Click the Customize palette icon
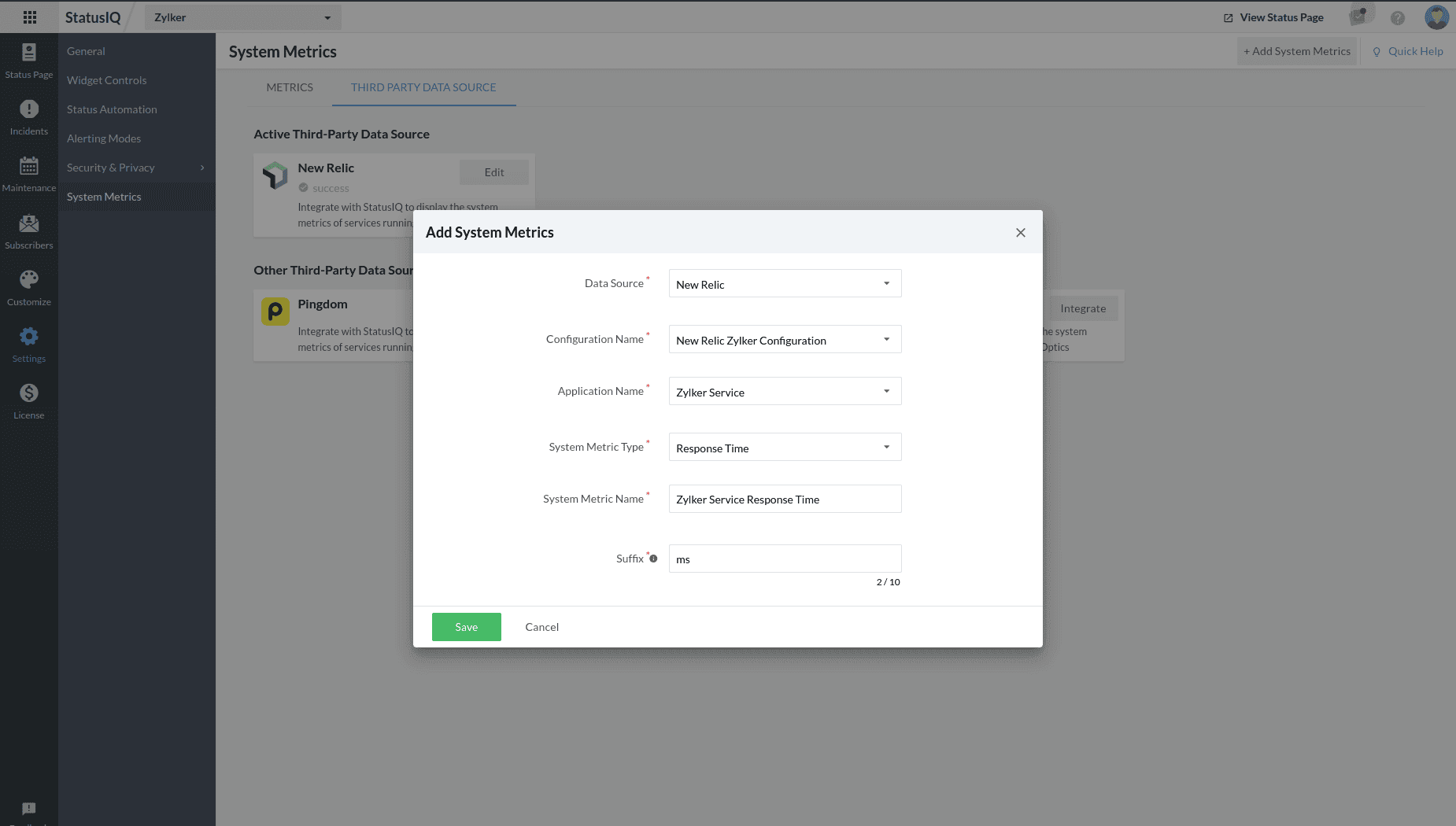Image resolution: width=1456 pixels, height=826 pixels. tap(29, 280)
